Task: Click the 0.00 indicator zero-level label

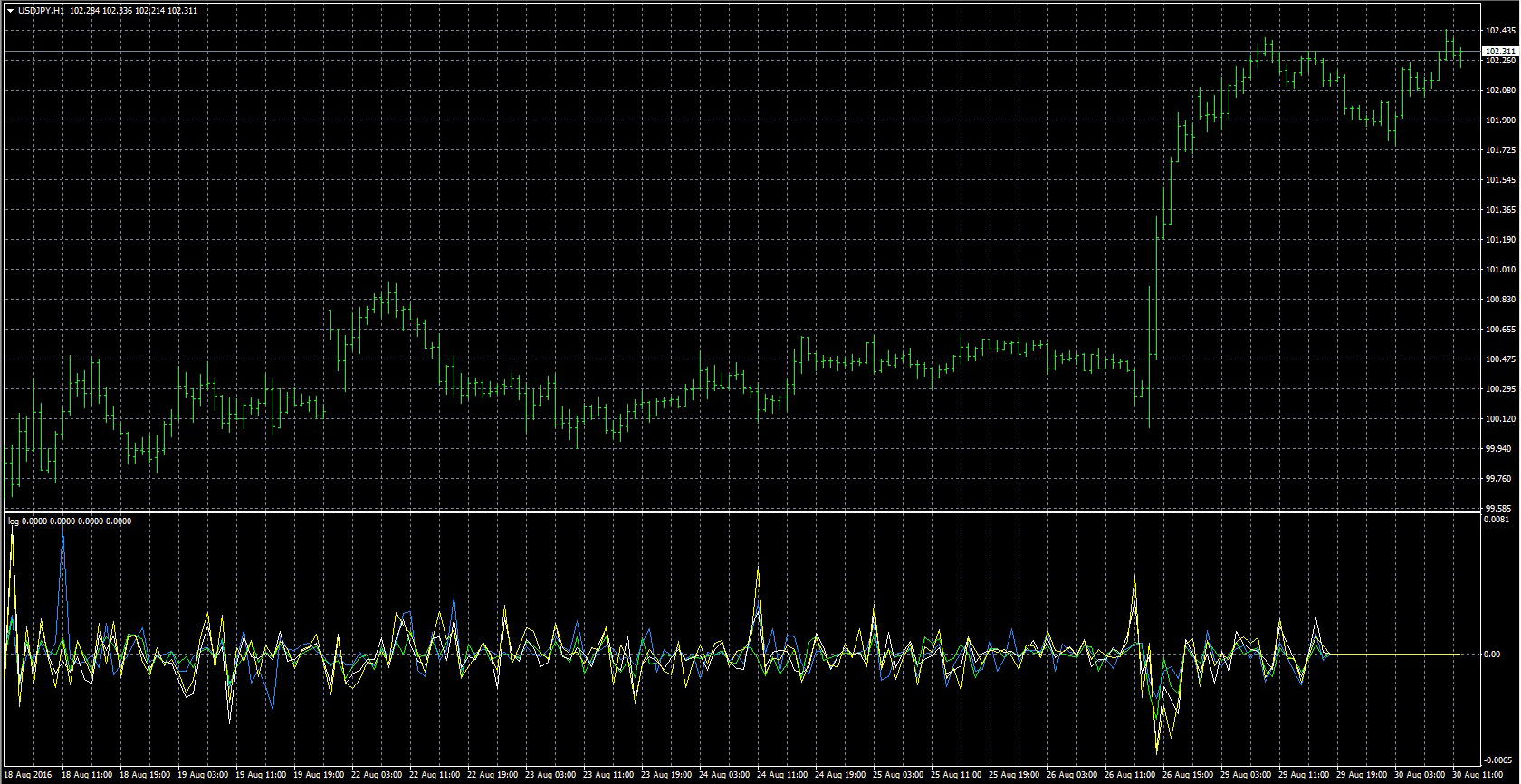Action: (1493, 654)
